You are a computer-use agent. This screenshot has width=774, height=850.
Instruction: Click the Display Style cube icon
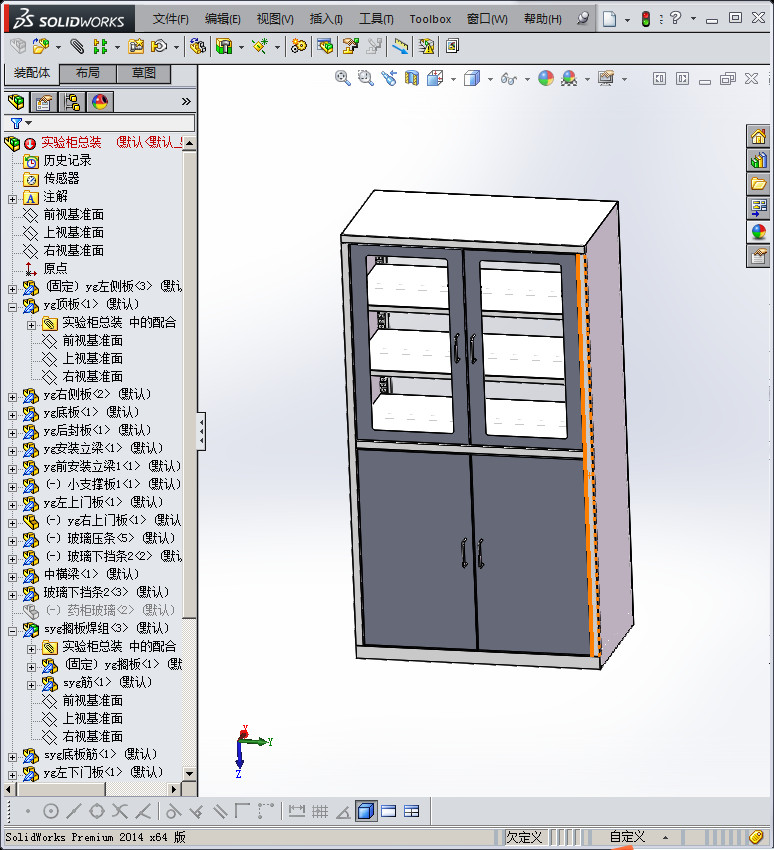[472, 79]
